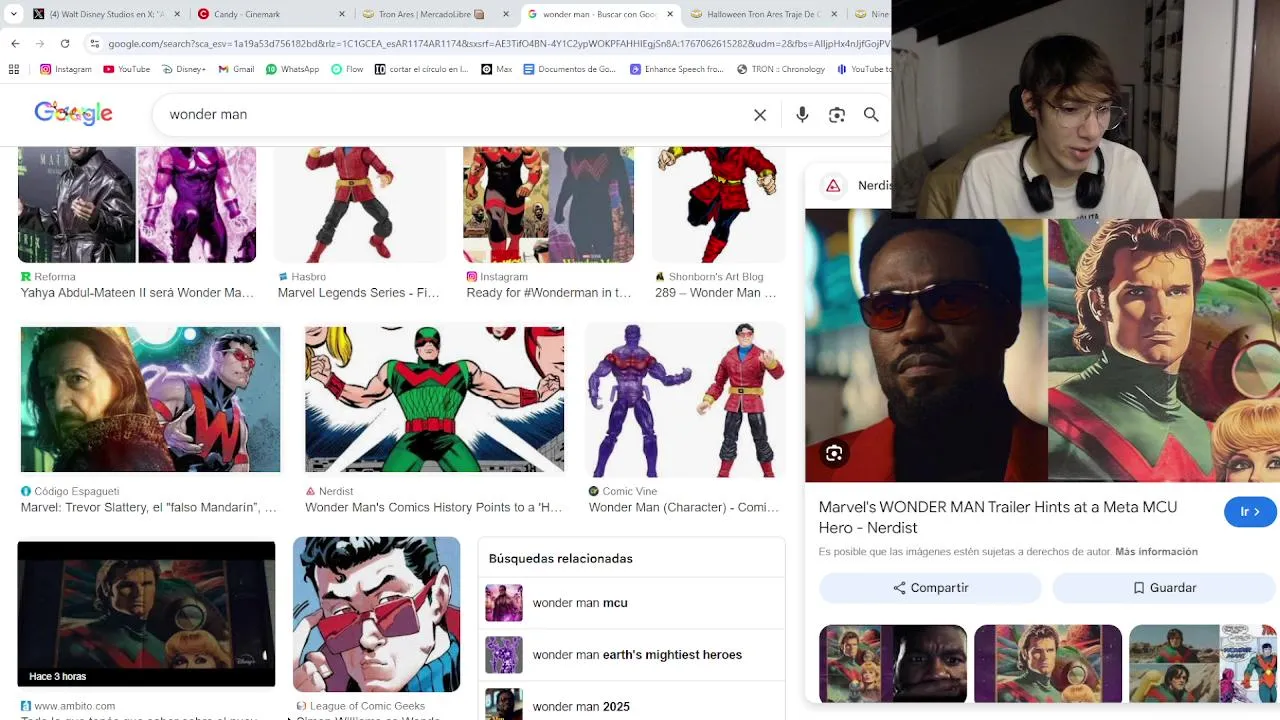Open Instagram Ready for #Wonderman thumbnail
The image size is (1280, 720).
point(548,205)
